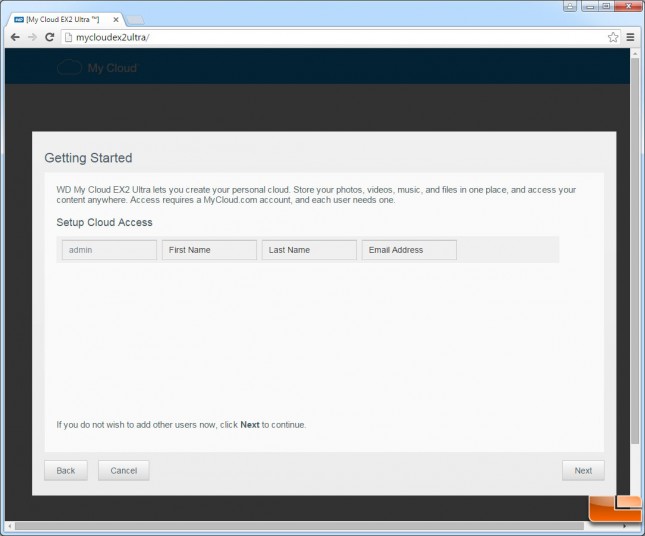Focus the Email Address field
Screen dimensions: 645x536
[409, 250]
